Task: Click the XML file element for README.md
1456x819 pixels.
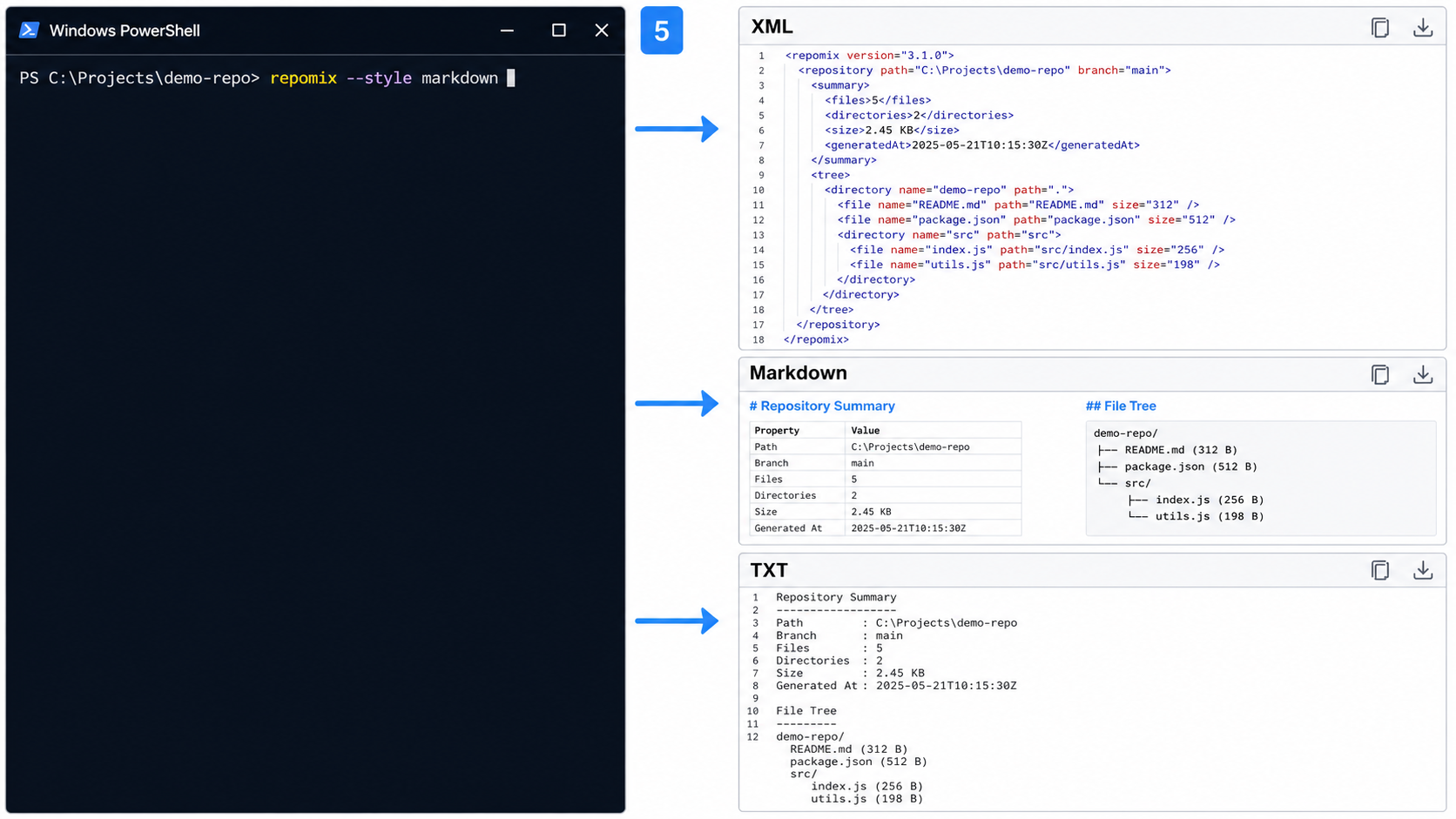Action: point(1018,205)
